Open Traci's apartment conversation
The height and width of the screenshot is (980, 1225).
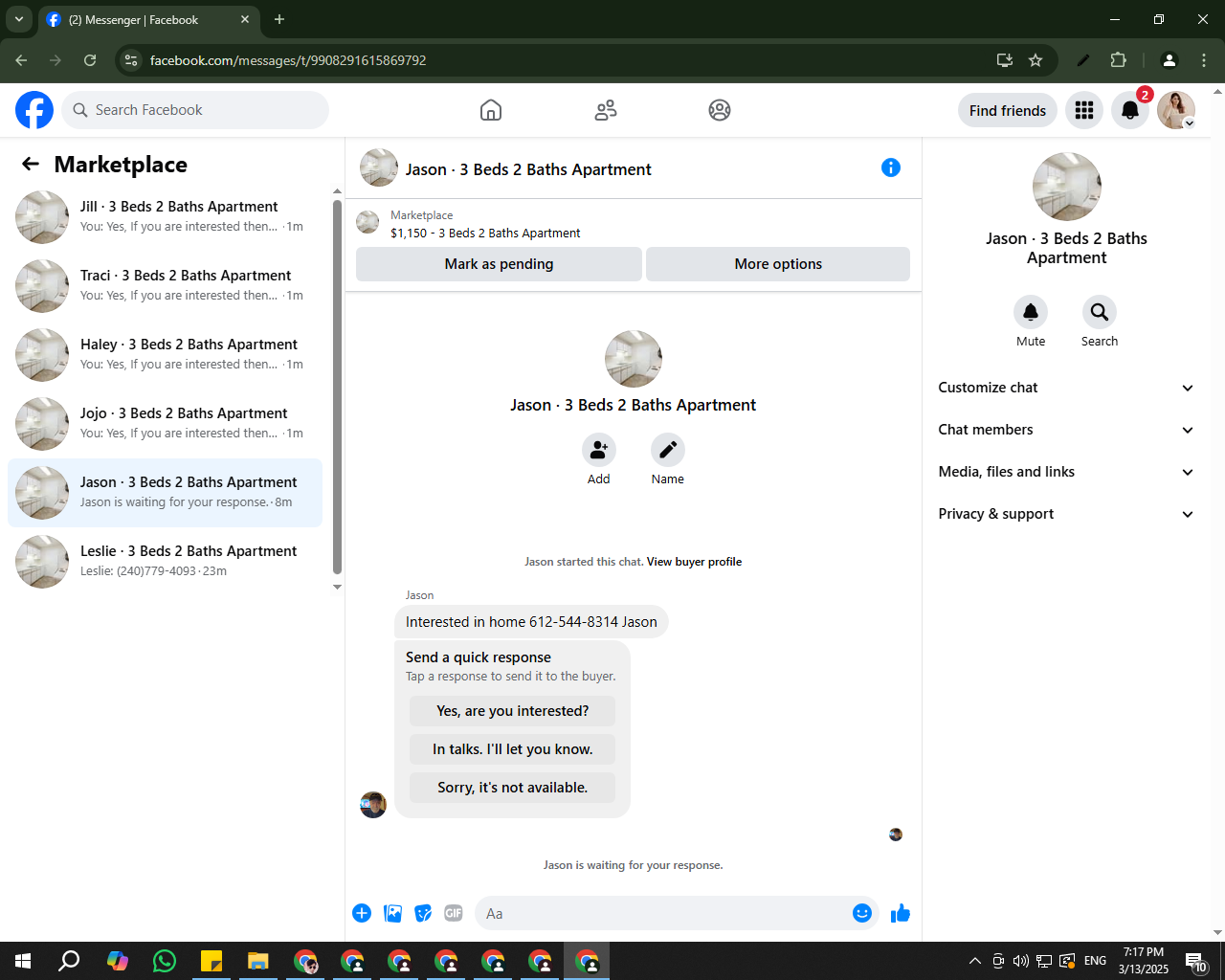click(x=165, y=286)
